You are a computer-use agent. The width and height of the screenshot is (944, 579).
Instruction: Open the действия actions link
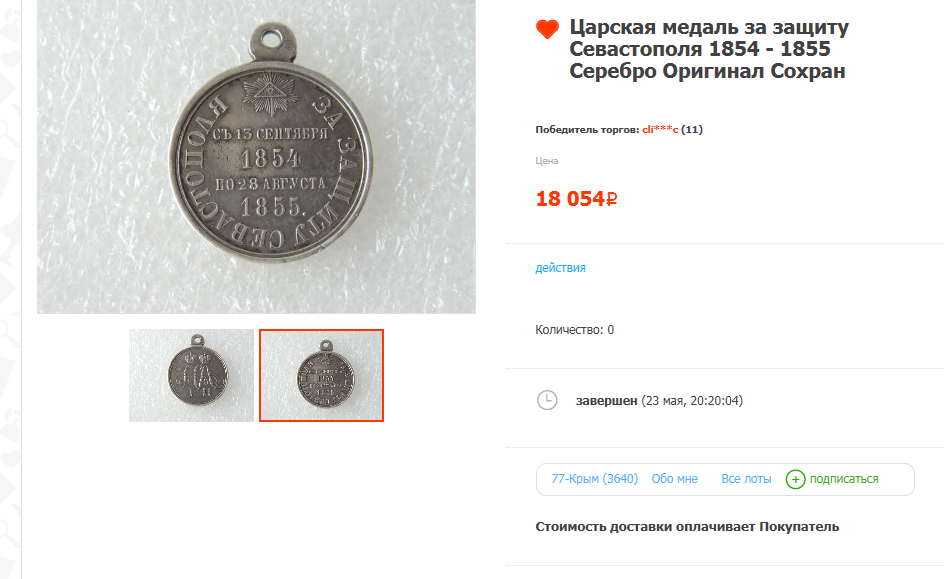[560, 268]
